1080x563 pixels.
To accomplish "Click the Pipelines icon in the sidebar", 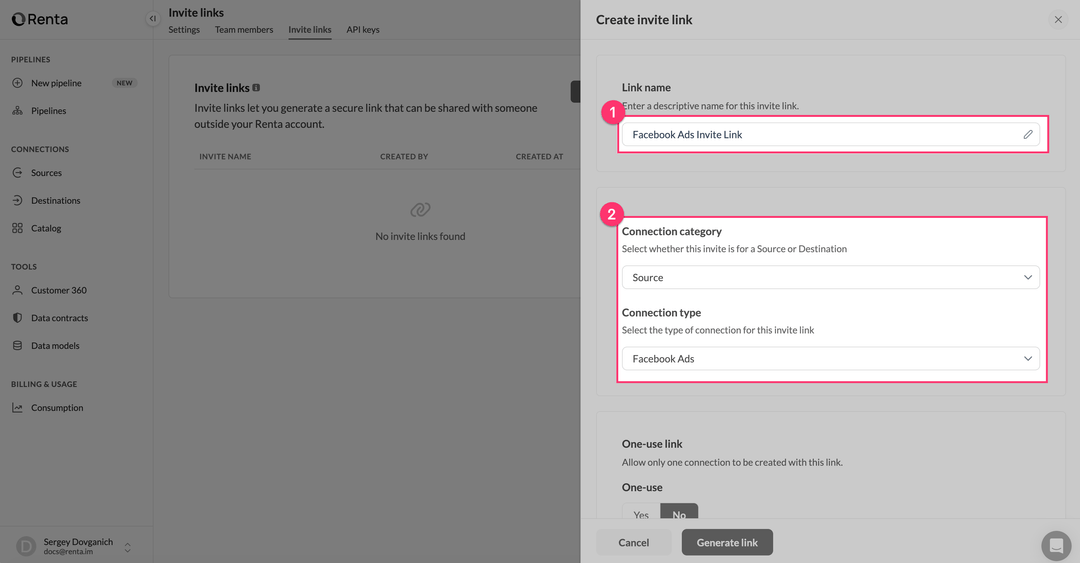I will (17, 110).
